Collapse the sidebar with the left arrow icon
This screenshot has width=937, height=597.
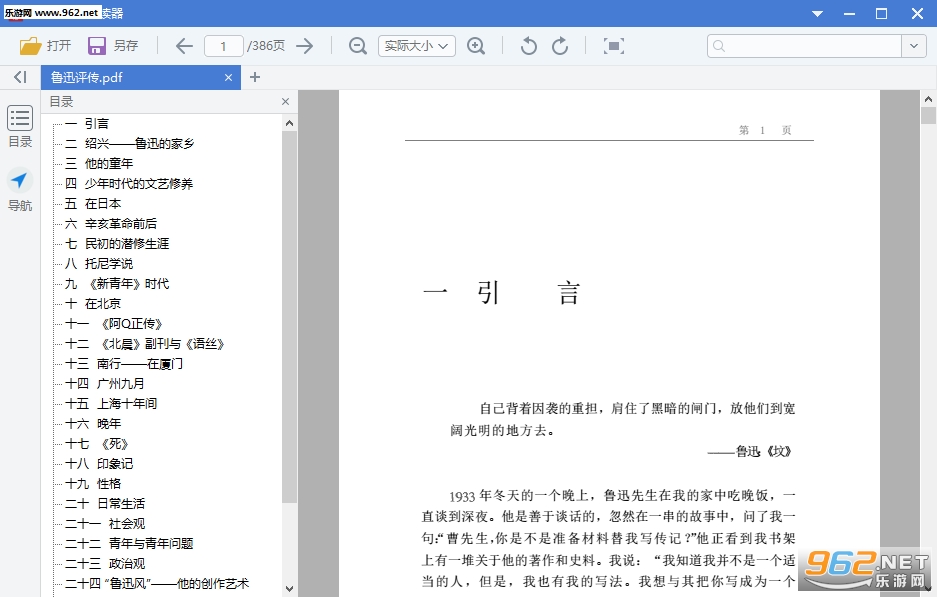pos(20,77)
